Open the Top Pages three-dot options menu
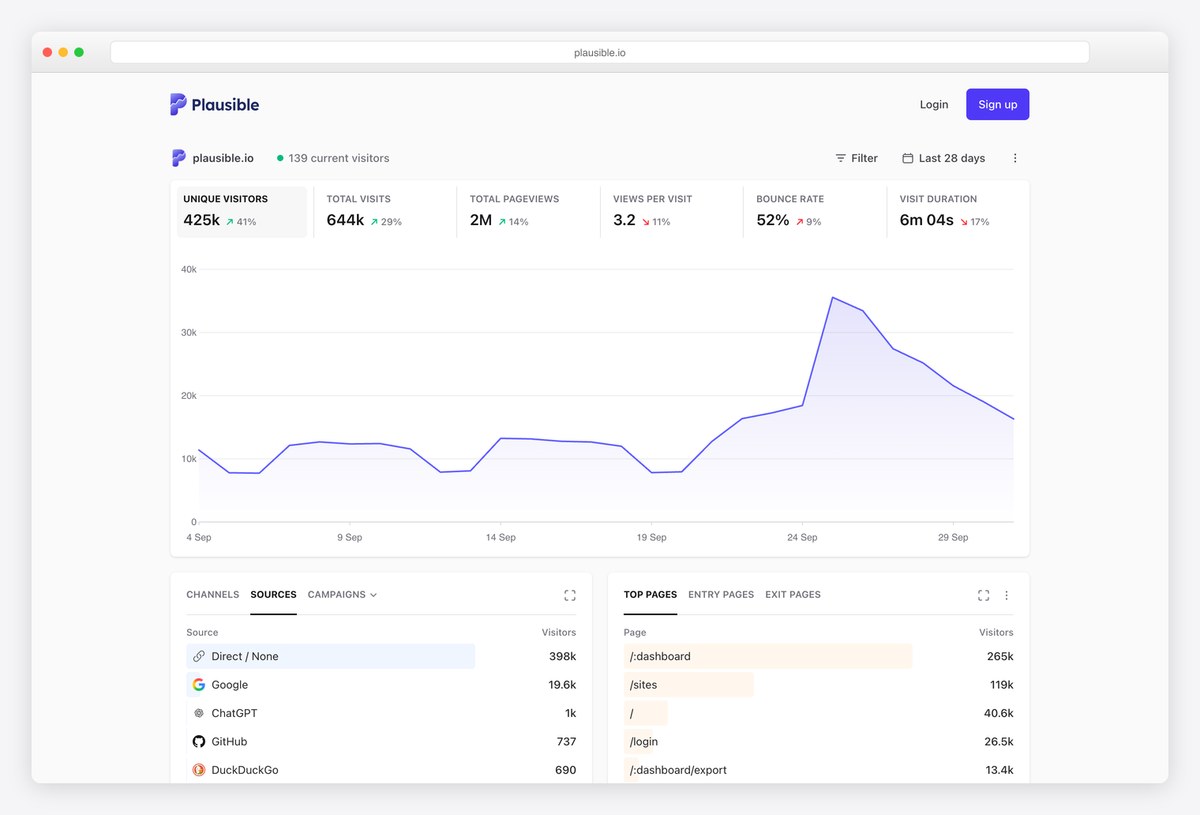Viewport: 1200px width, 815px height. tap(1007, 595)
